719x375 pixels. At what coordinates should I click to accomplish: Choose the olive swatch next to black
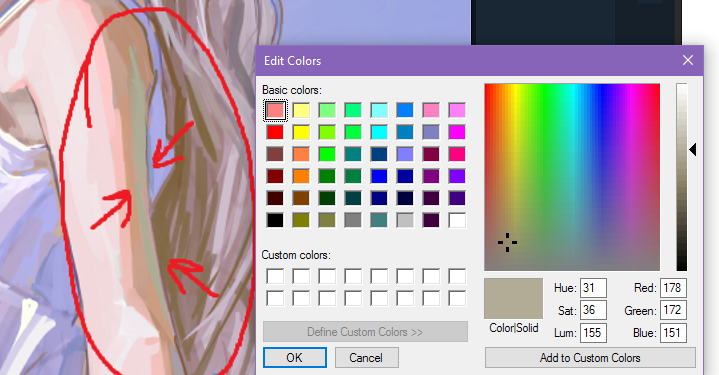pos(301,221)
